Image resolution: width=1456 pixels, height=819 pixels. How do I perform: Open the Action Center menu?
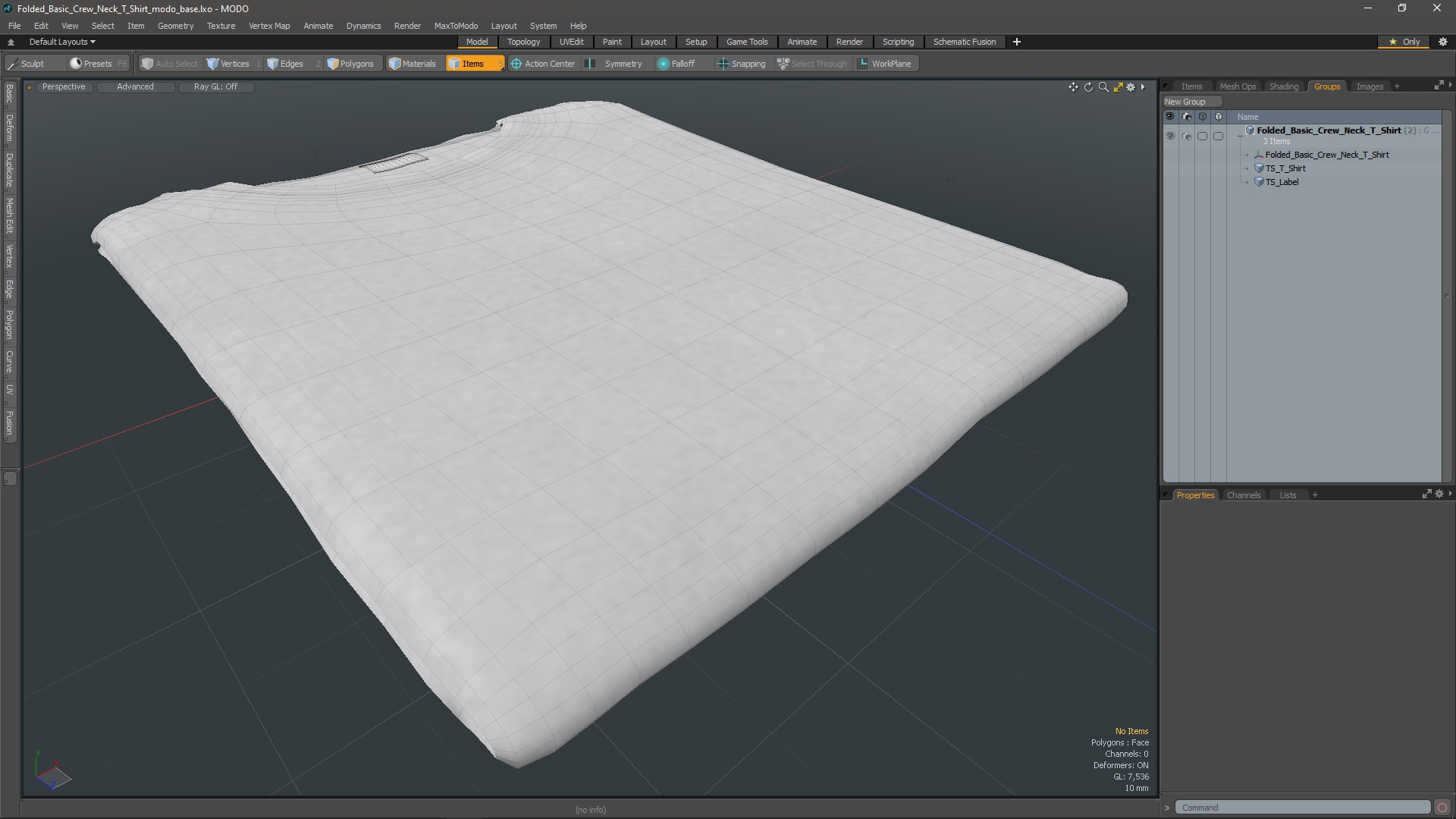pos(543,64)
